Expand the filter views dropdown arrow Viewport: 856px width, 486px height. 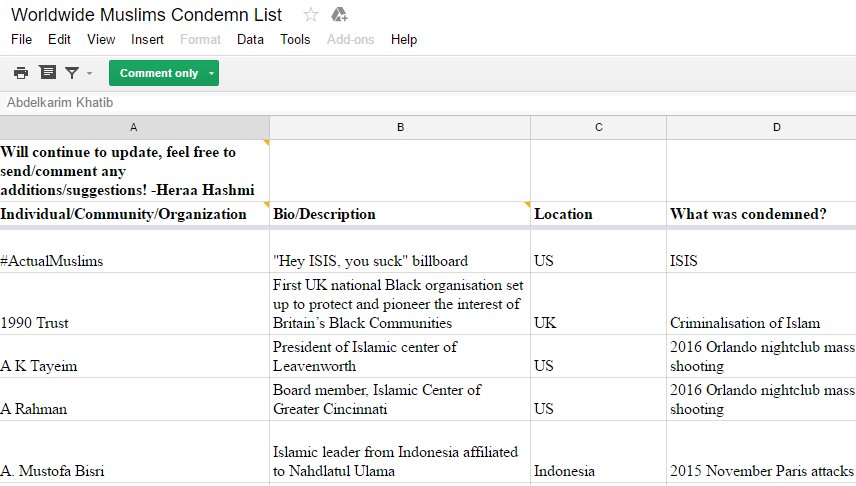pos(89,73)
